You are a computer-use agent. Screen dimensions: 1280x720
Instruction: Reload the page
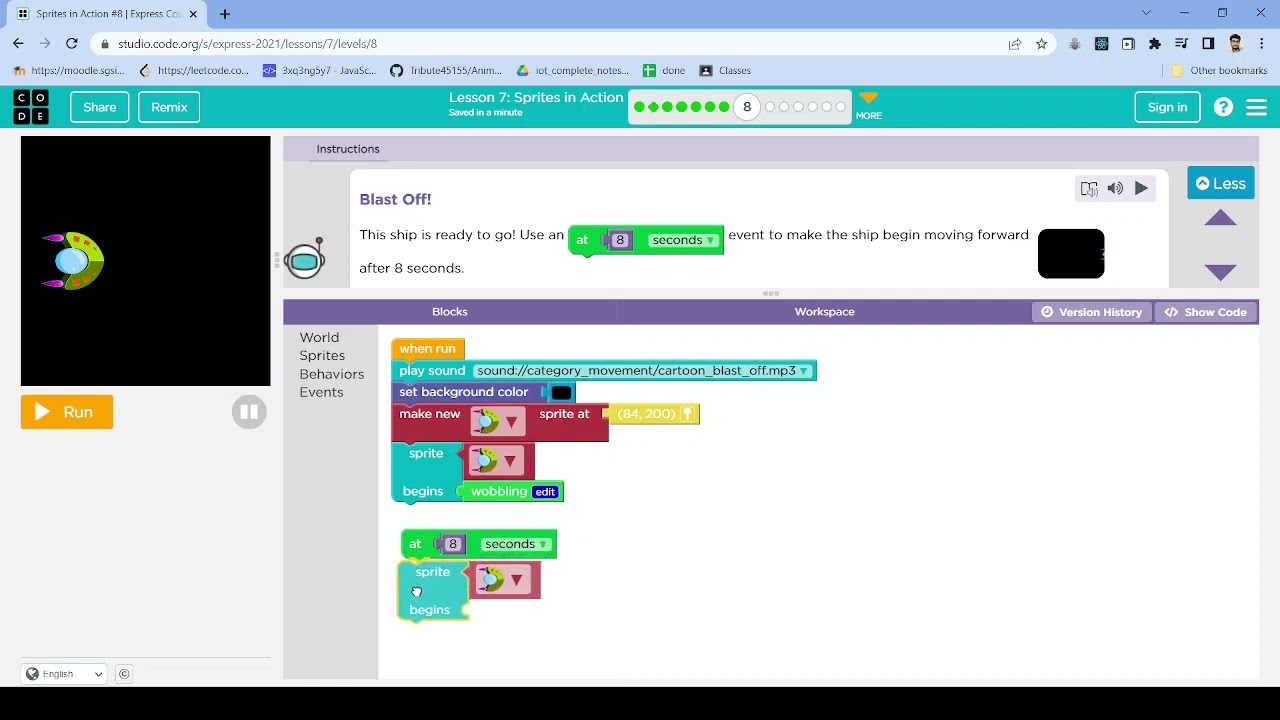coord(71,44)
